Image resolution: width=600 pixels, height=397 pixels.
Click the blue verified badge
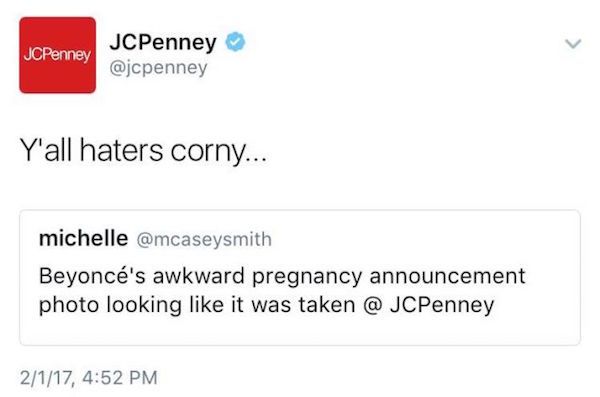click(x=235, y=42)
